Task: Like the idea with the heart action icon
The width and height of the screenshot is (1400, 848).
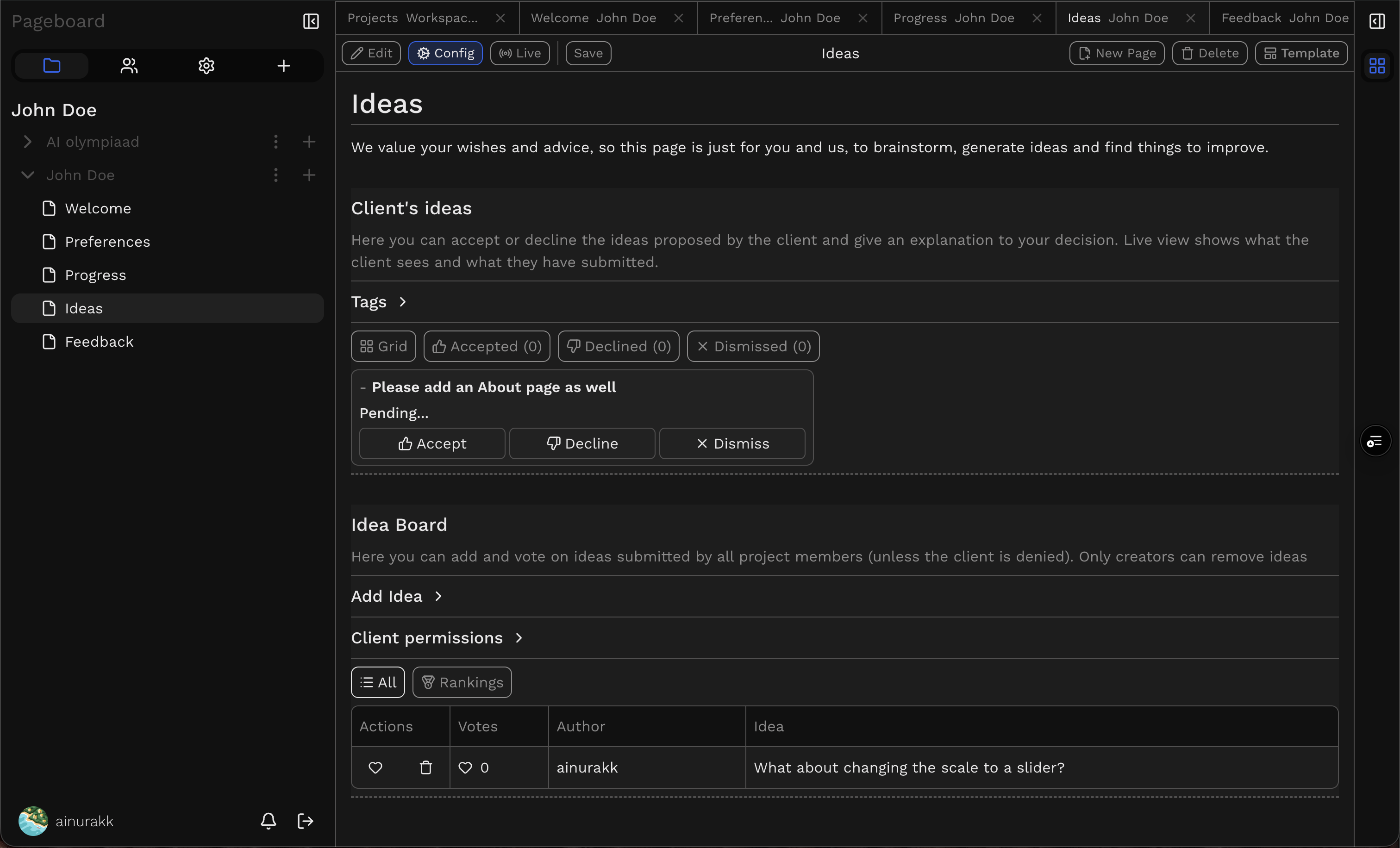Action: click(375, 767)
